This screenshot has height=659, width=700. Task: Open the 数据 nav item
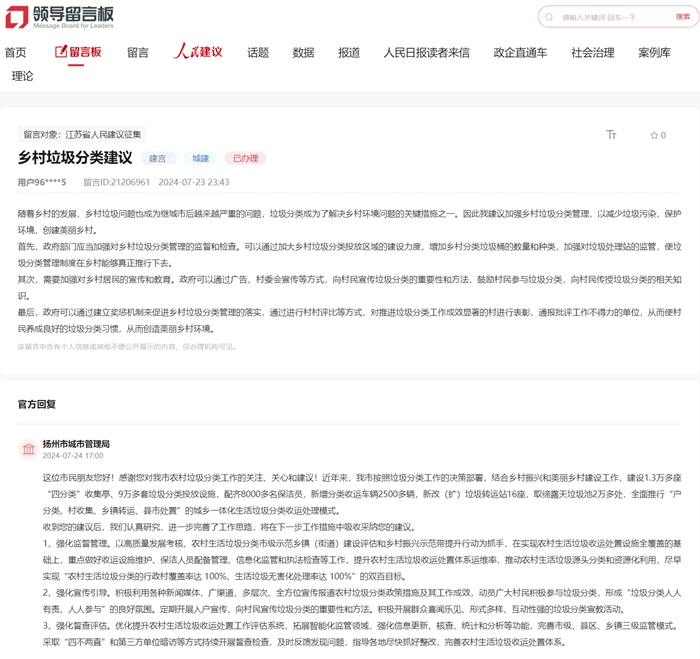[304, 53]
